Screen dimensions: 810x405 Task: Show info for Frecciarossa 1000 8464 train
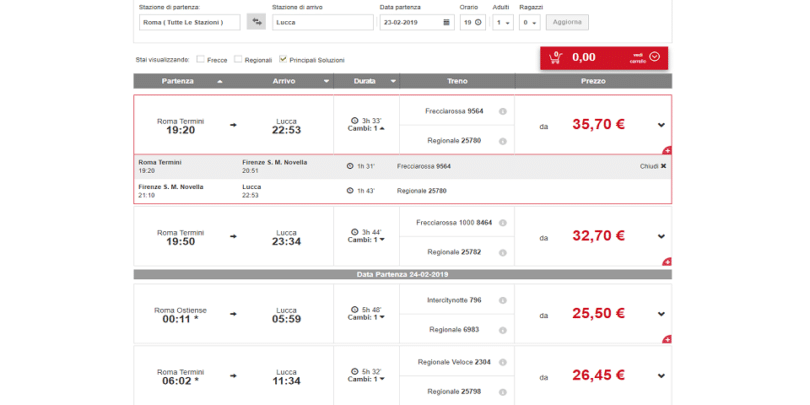502,223
